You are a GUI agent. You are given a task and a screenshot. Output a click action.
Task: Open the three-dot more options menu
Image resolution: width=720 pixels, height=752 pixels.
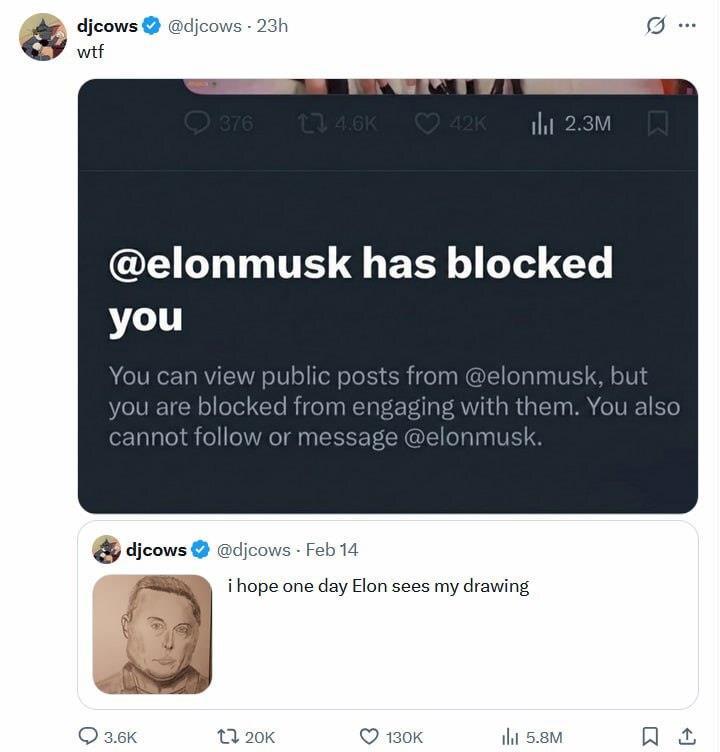[686, 27]
